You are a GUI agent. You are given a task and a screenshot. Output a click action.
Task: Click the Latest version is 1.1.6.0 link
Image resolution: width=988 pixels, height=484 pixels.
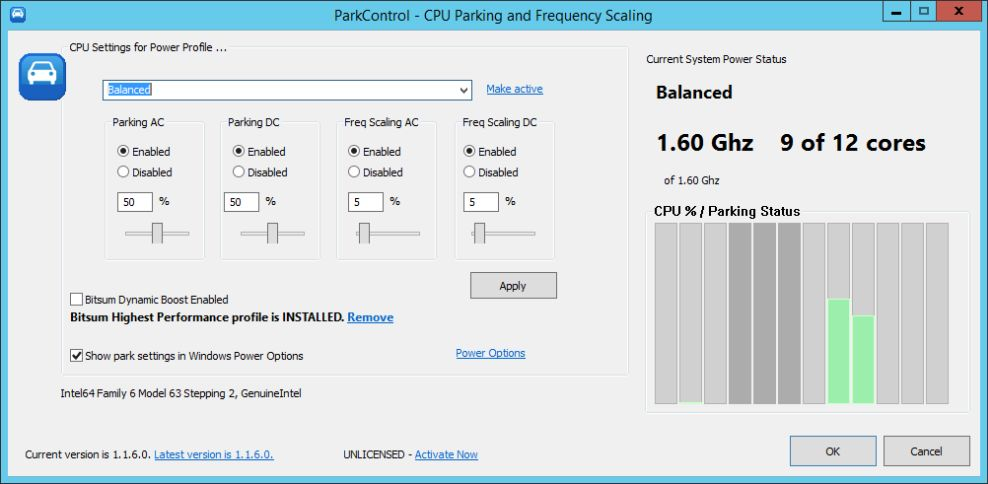tap(213, 454)
